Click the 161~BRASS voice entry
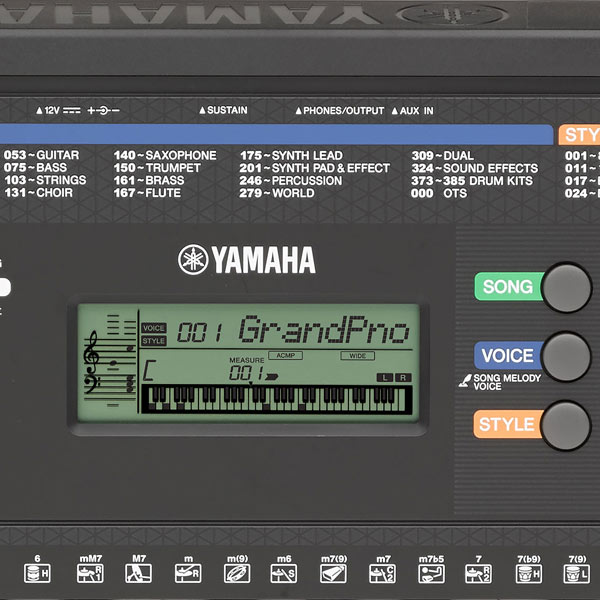Viewport: 600px width, 600px height. [x=149, y=180]
